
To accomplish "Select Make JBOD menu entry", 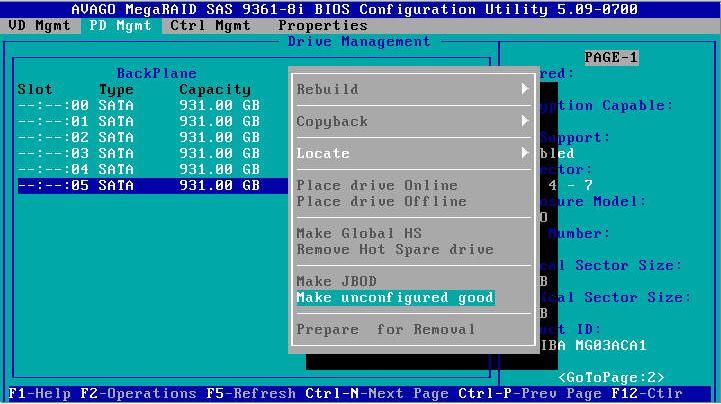I will point(337,282).
